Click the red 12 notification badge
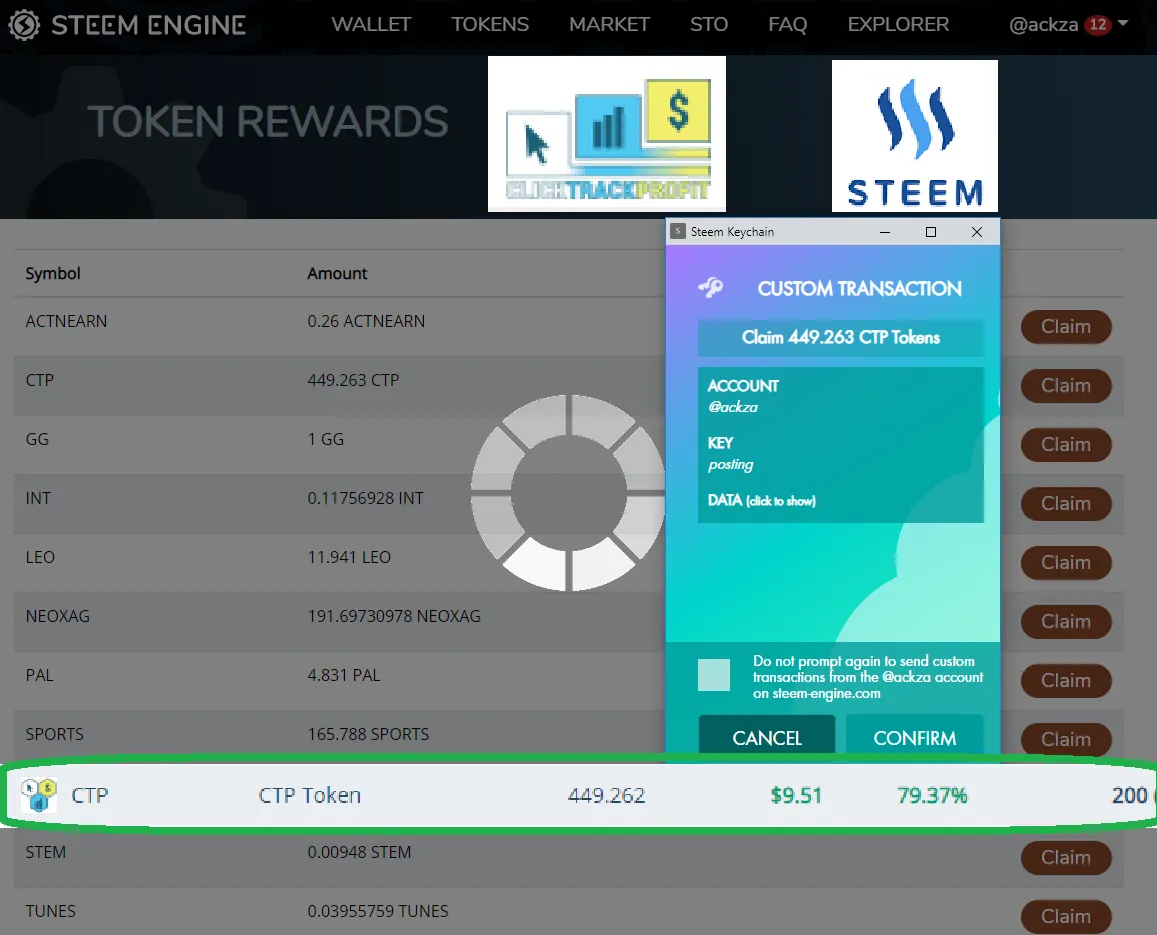 pos(1098,24)
